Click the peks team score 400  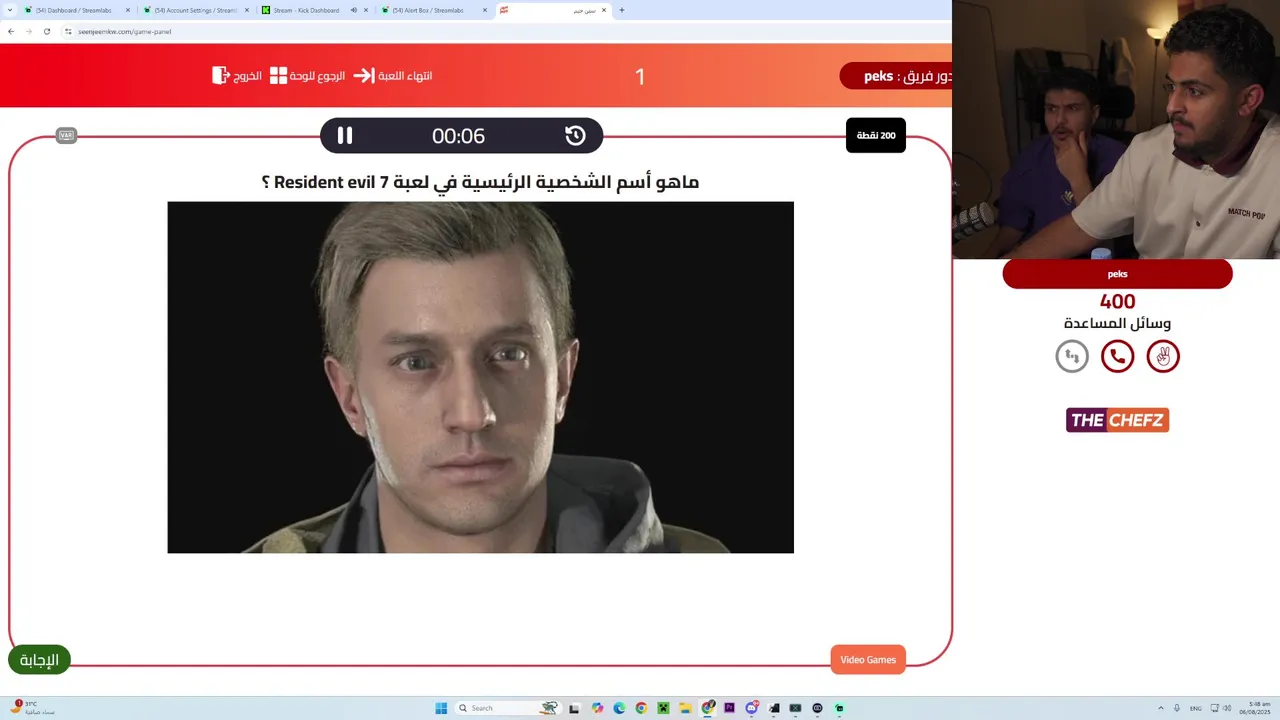point(1117,301)
